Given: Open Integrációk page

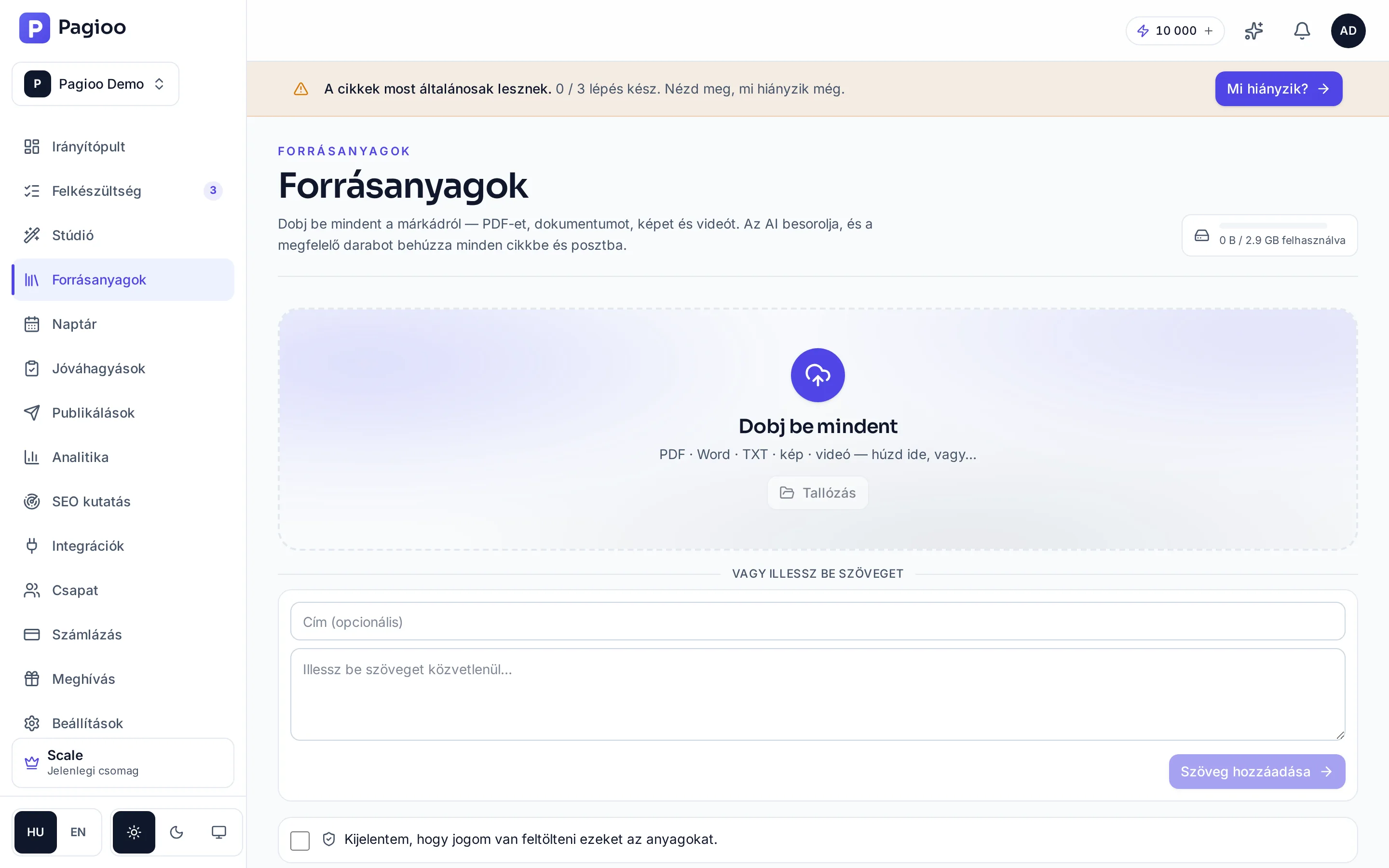Looking at the screenshot, I should click(x=123, y=546).
